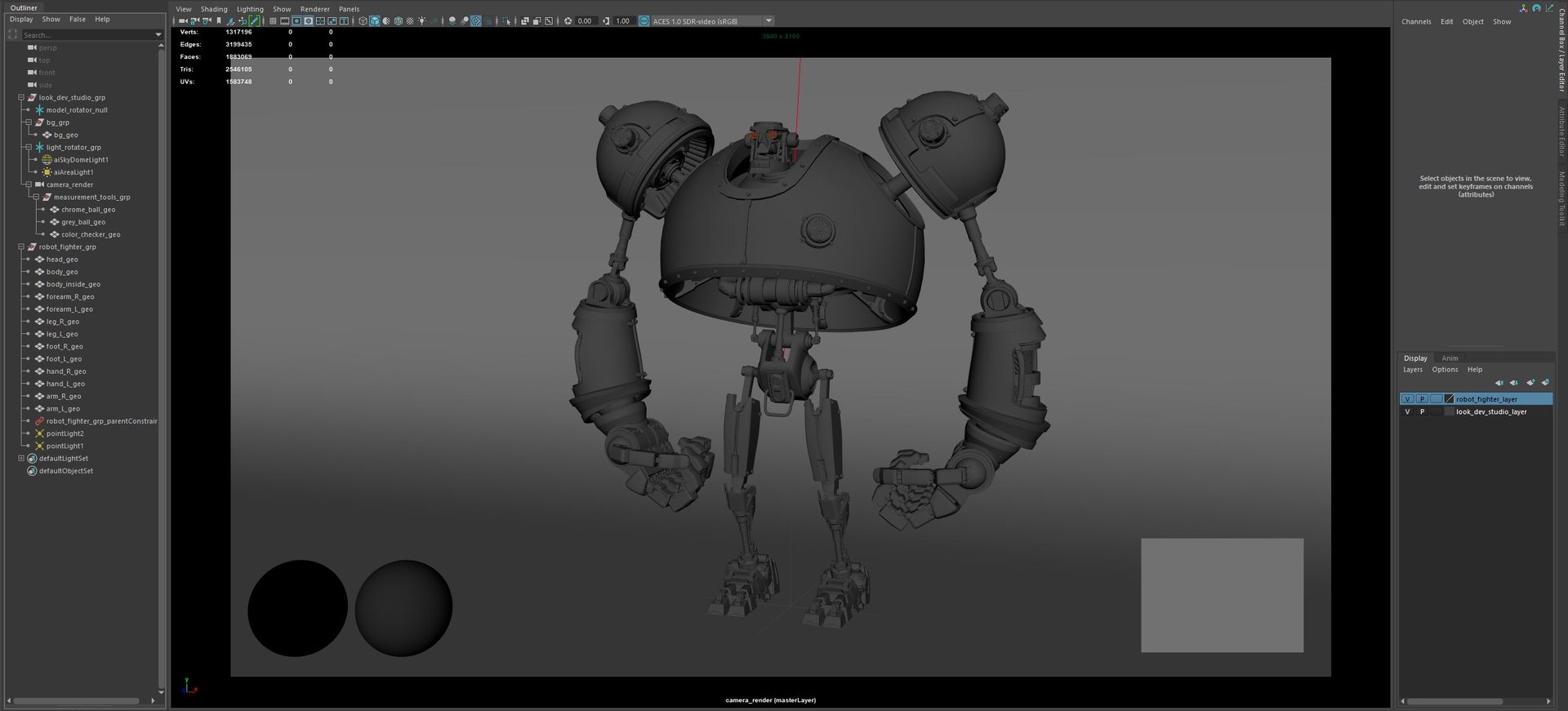Click create layer from selected icon
1568x711 pixels.
pos(1545,382)
